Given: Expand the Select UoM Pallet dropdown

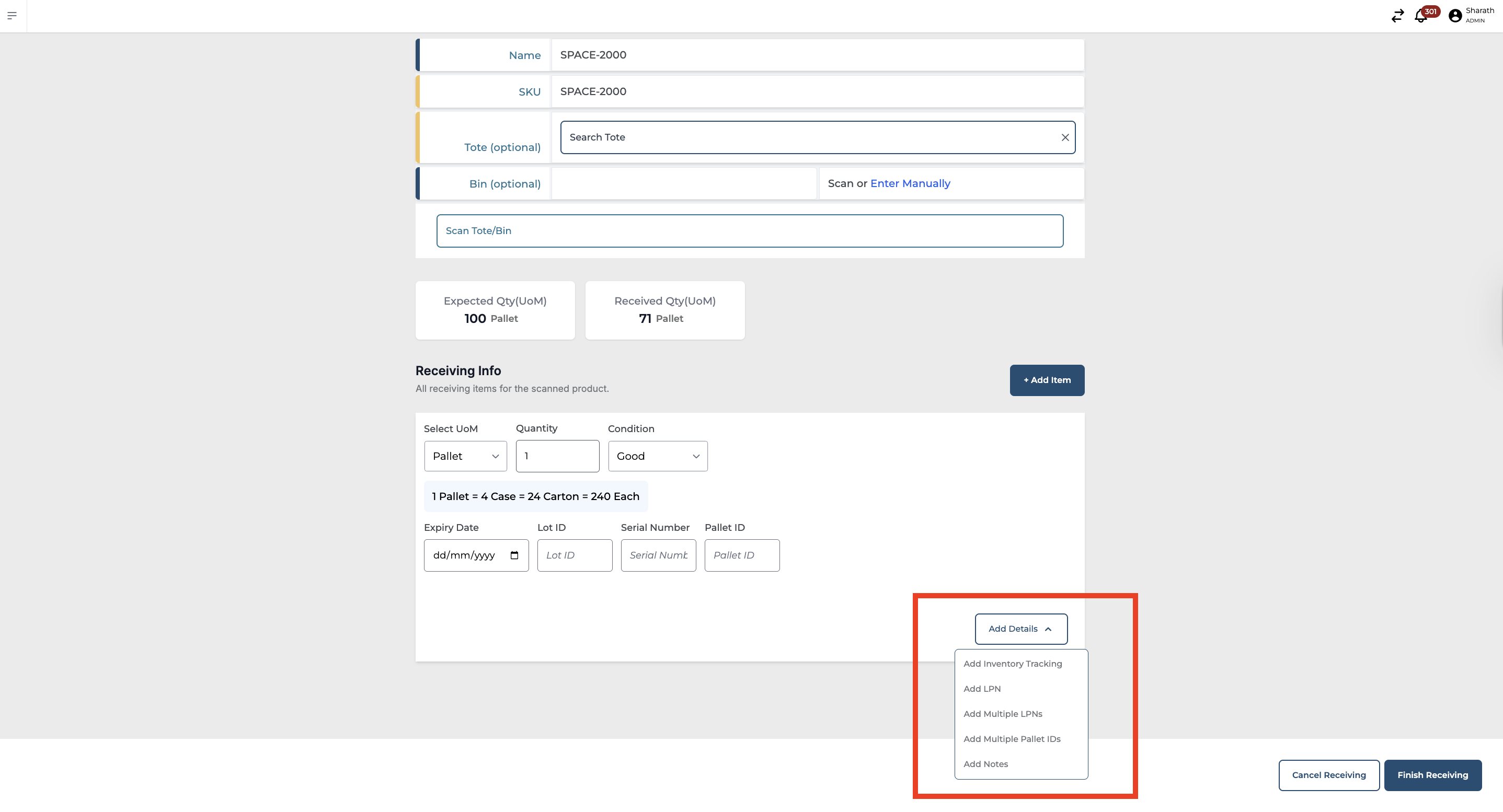Looking at the screenshot, I should [x=465, y=456].
